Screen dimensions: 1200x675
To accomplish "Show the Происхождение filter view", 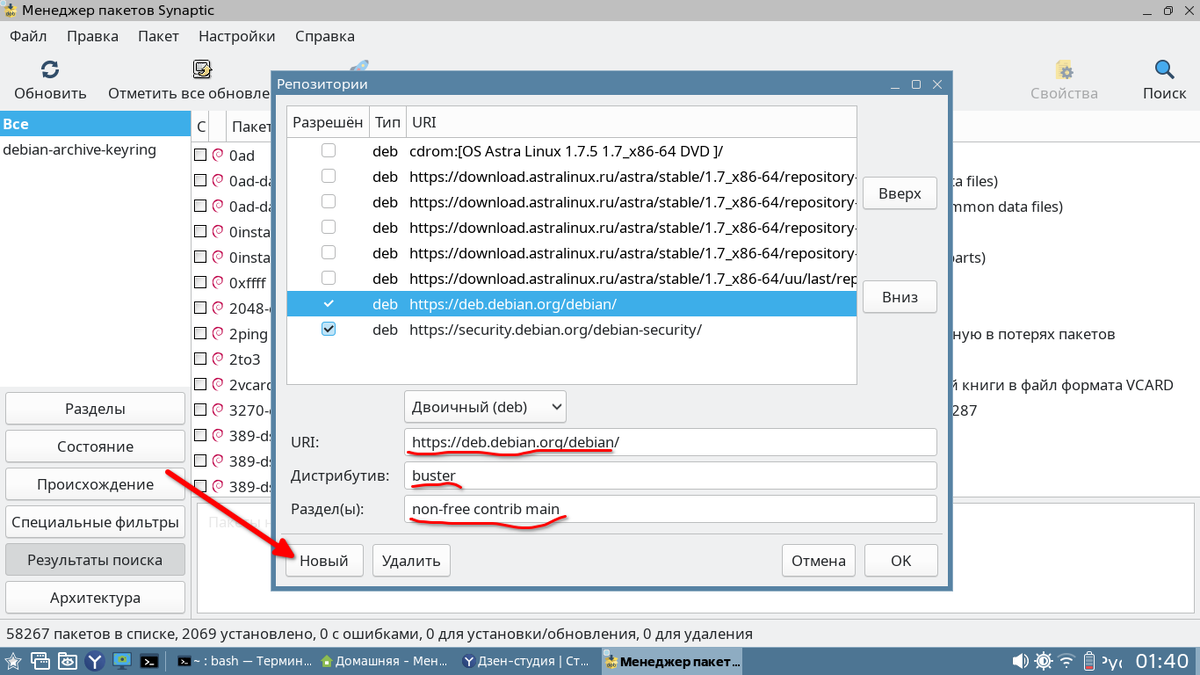I will 95,485.
